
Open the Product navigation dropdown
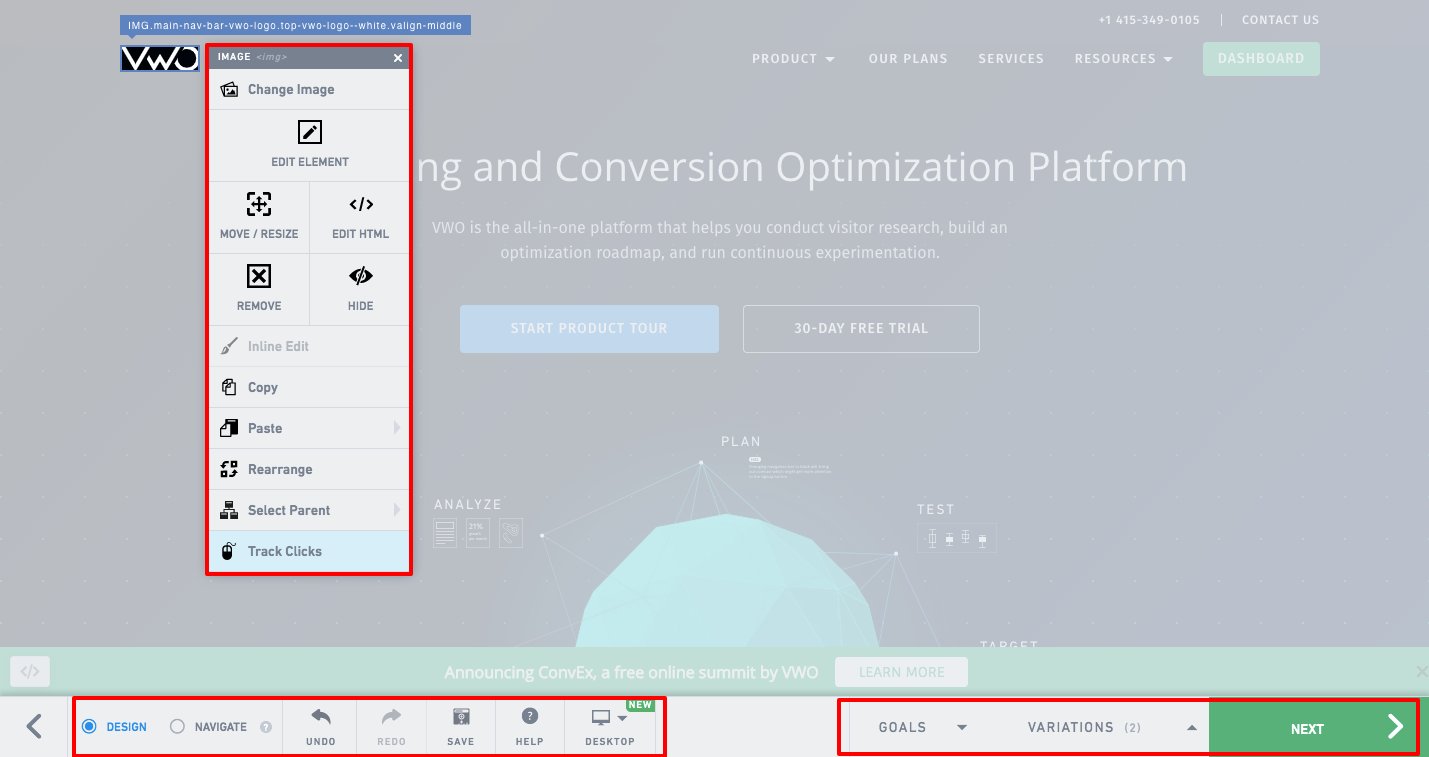coord(793,59)
